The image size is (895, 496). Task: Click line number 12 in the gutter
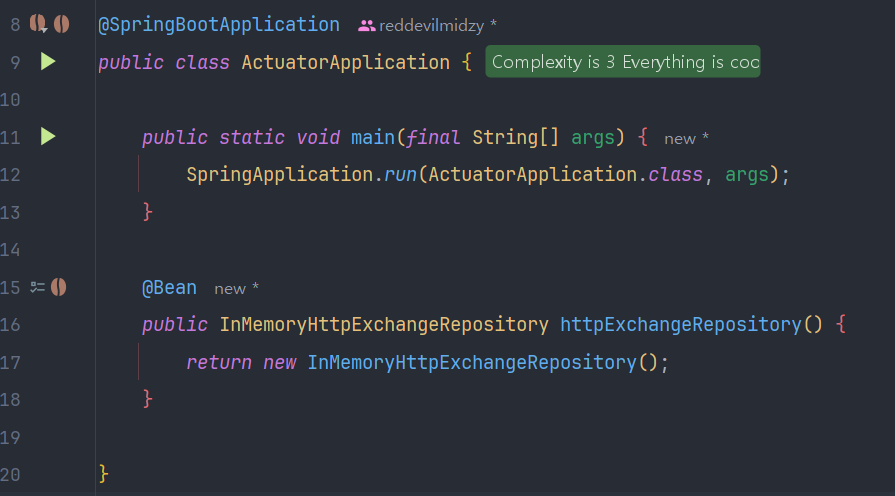click(11, 175)
